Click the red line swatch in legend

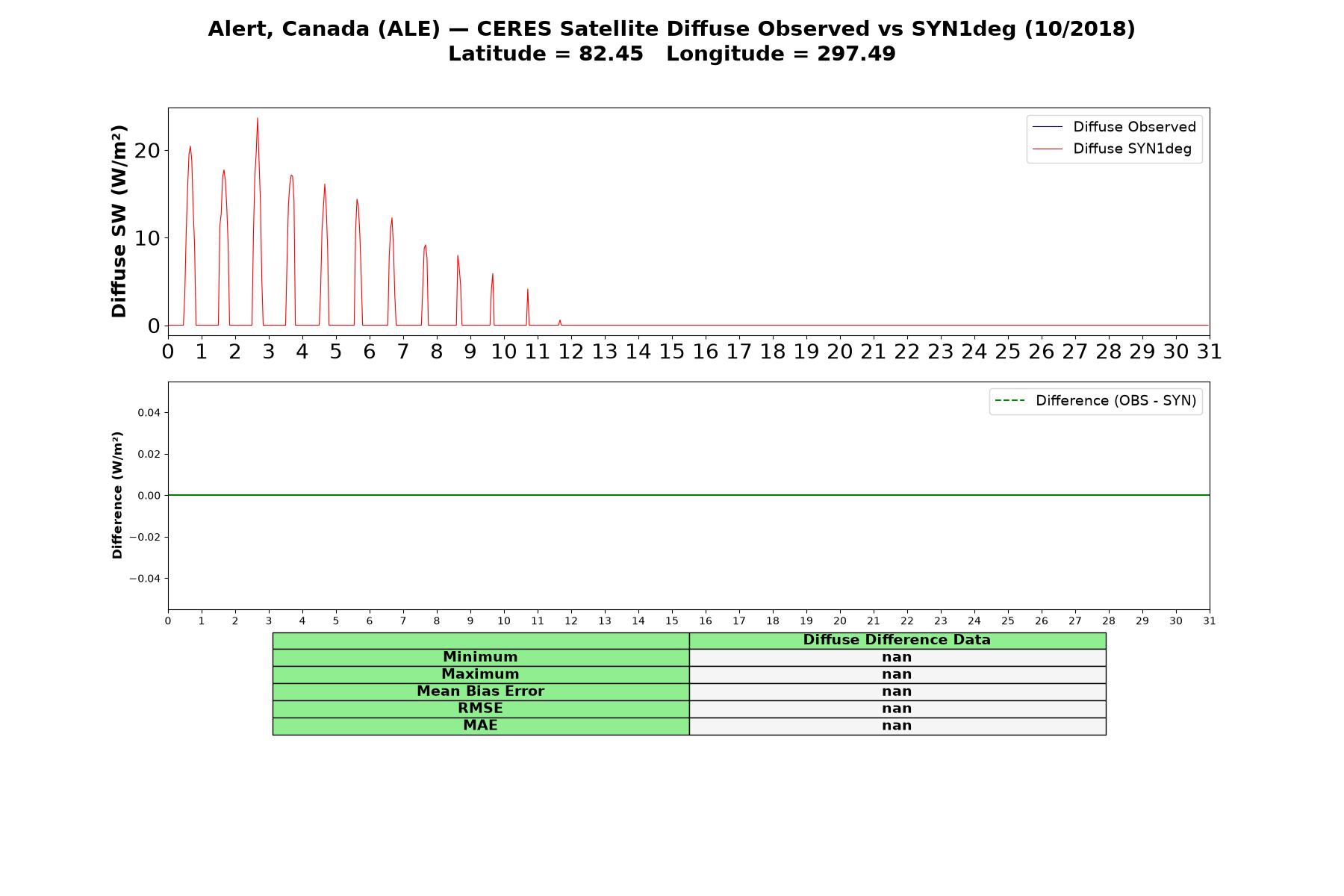click(x=1047, y=149)
